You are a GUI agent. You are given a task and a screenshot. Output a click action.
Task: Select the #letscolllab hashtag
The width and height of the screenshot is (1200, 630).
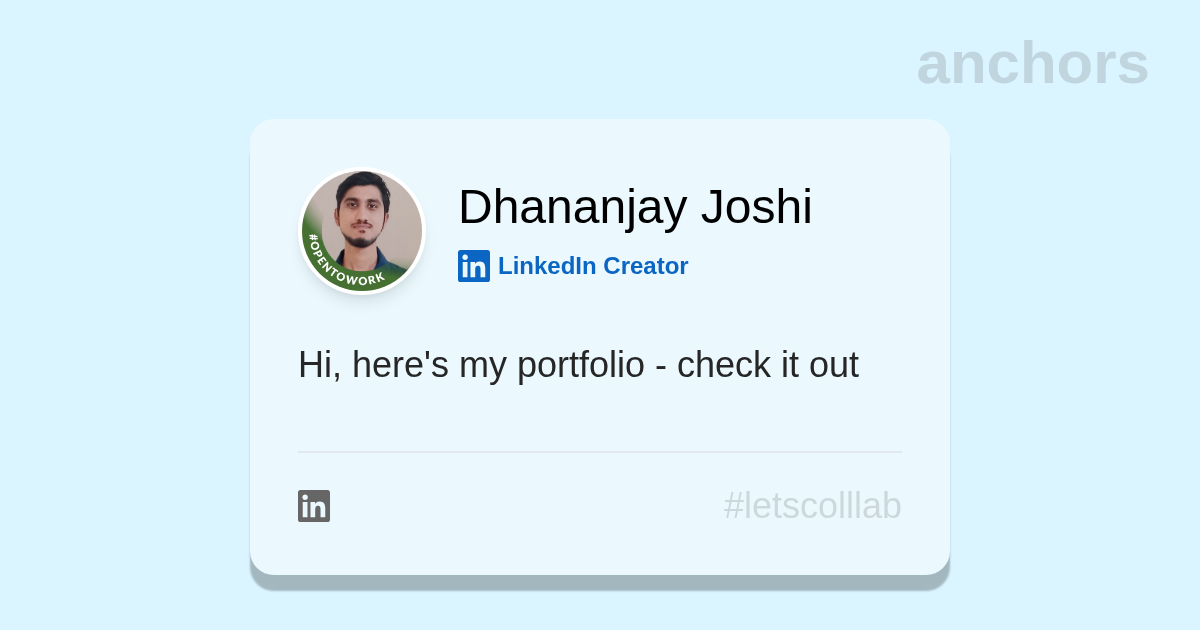tap(812, 506)
